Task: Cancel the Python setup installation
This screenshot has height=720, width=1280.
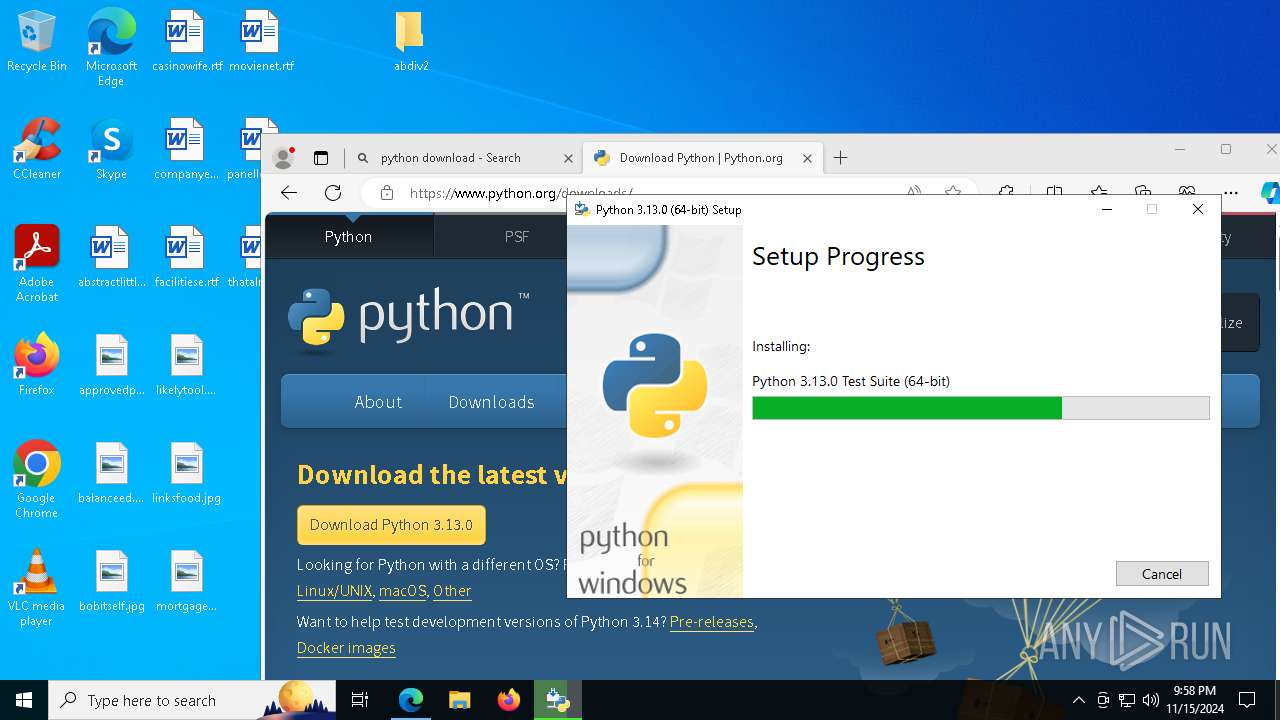Action: click(1162, 574)
